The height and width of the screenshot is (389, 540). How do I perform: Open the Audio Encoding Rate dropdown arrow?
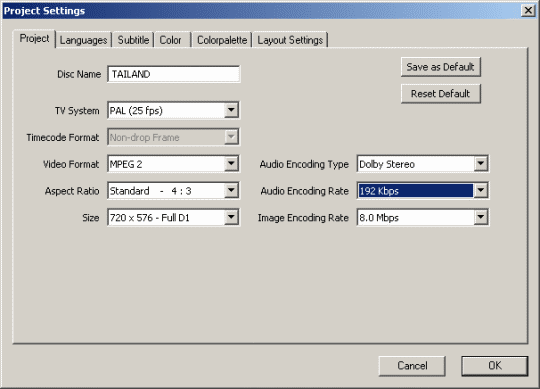(x=481, y=191)
